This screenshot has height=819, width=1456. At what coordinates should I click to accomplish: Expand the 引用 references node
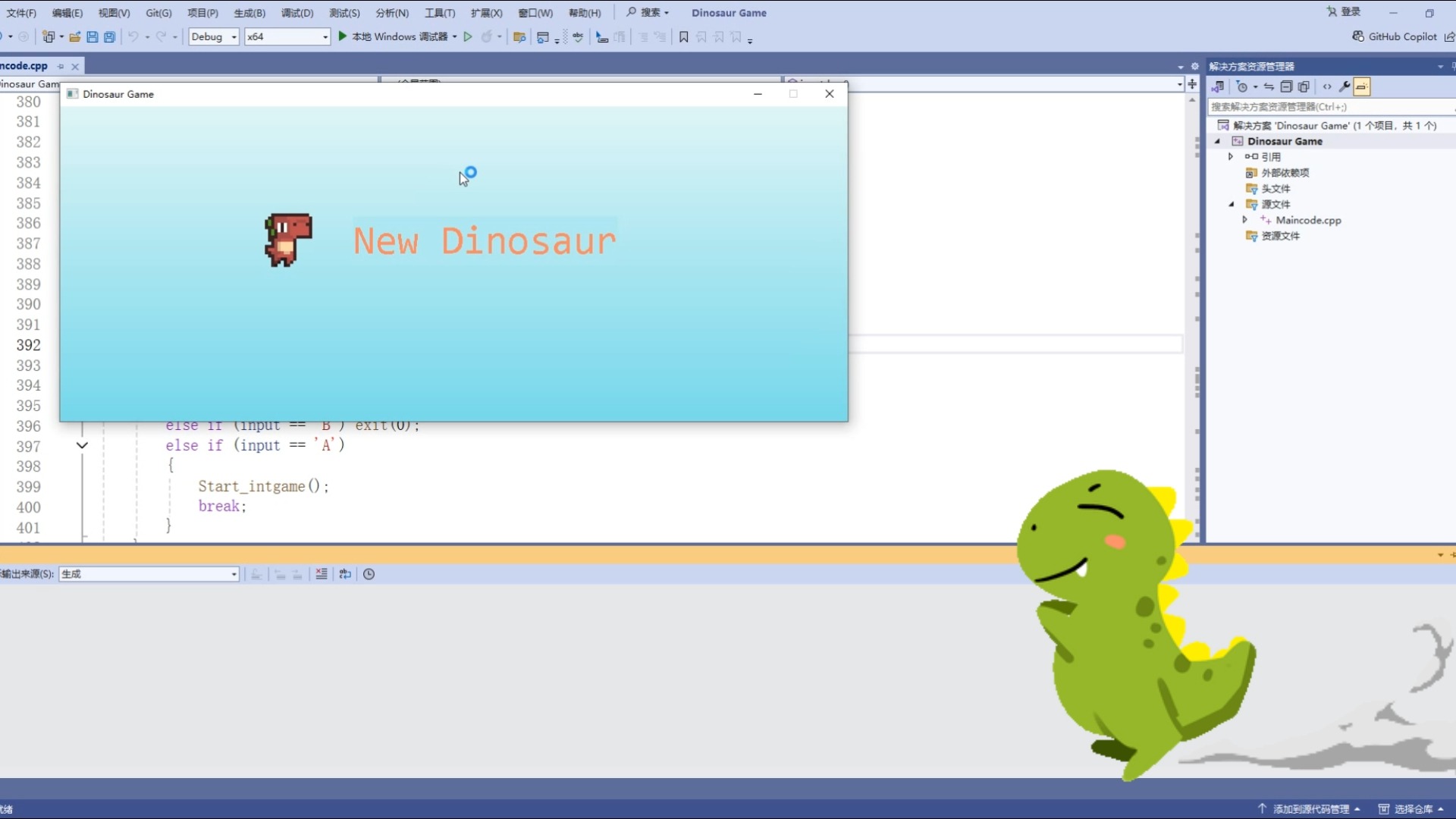tap(1231, 157)
